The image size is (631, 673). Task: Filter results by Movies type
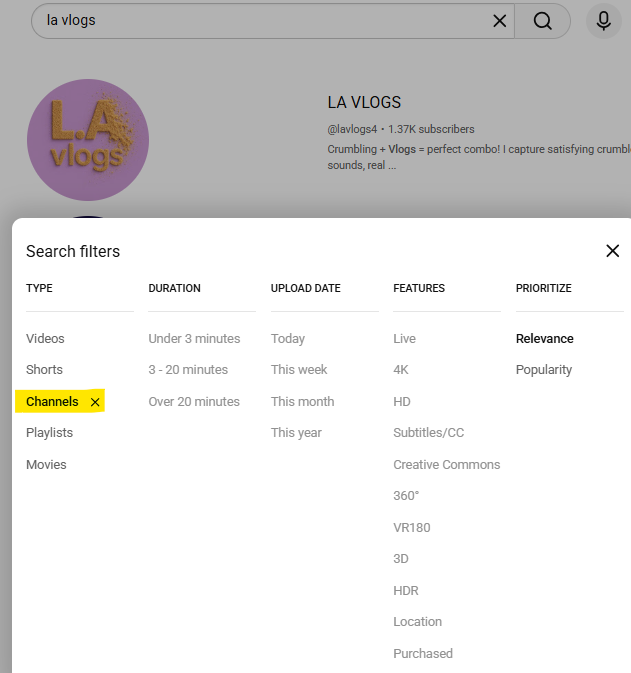[x=46, y=464]
